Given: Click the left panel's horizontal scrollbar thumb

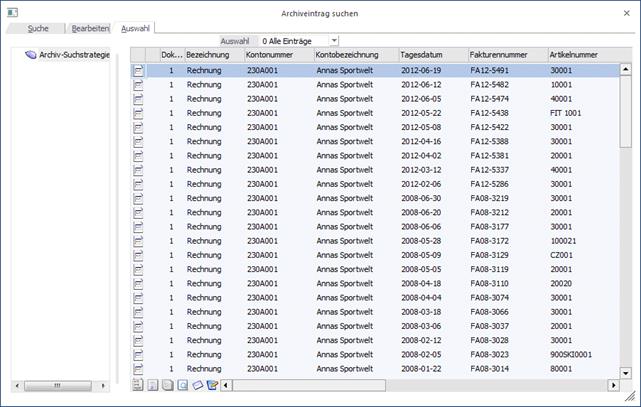Looking at the screenshot, I should (59, 385).
